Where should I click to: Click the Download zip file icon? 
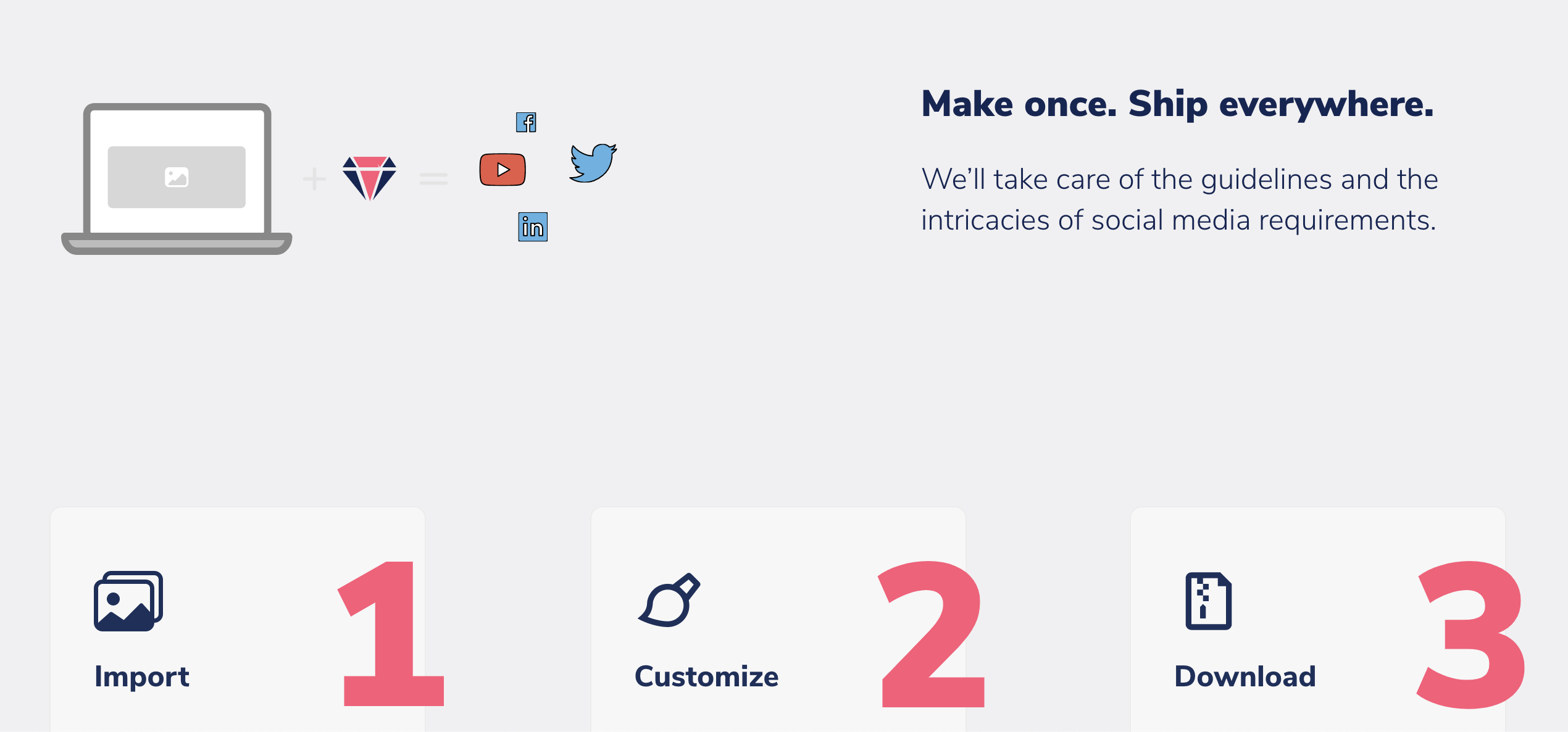(1208, 601)
